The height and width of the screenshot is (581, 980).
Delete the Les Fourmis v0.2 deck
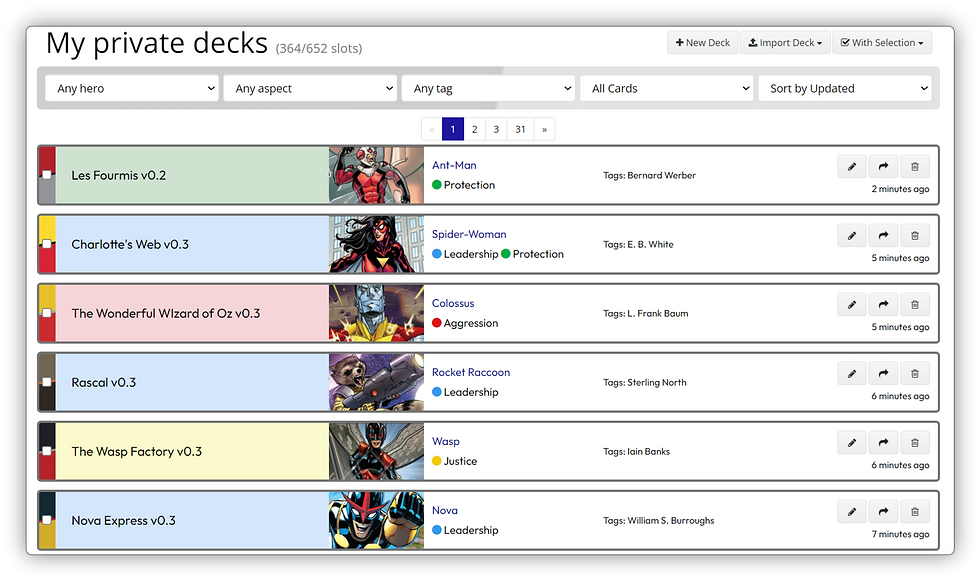(x=914, y=167)
